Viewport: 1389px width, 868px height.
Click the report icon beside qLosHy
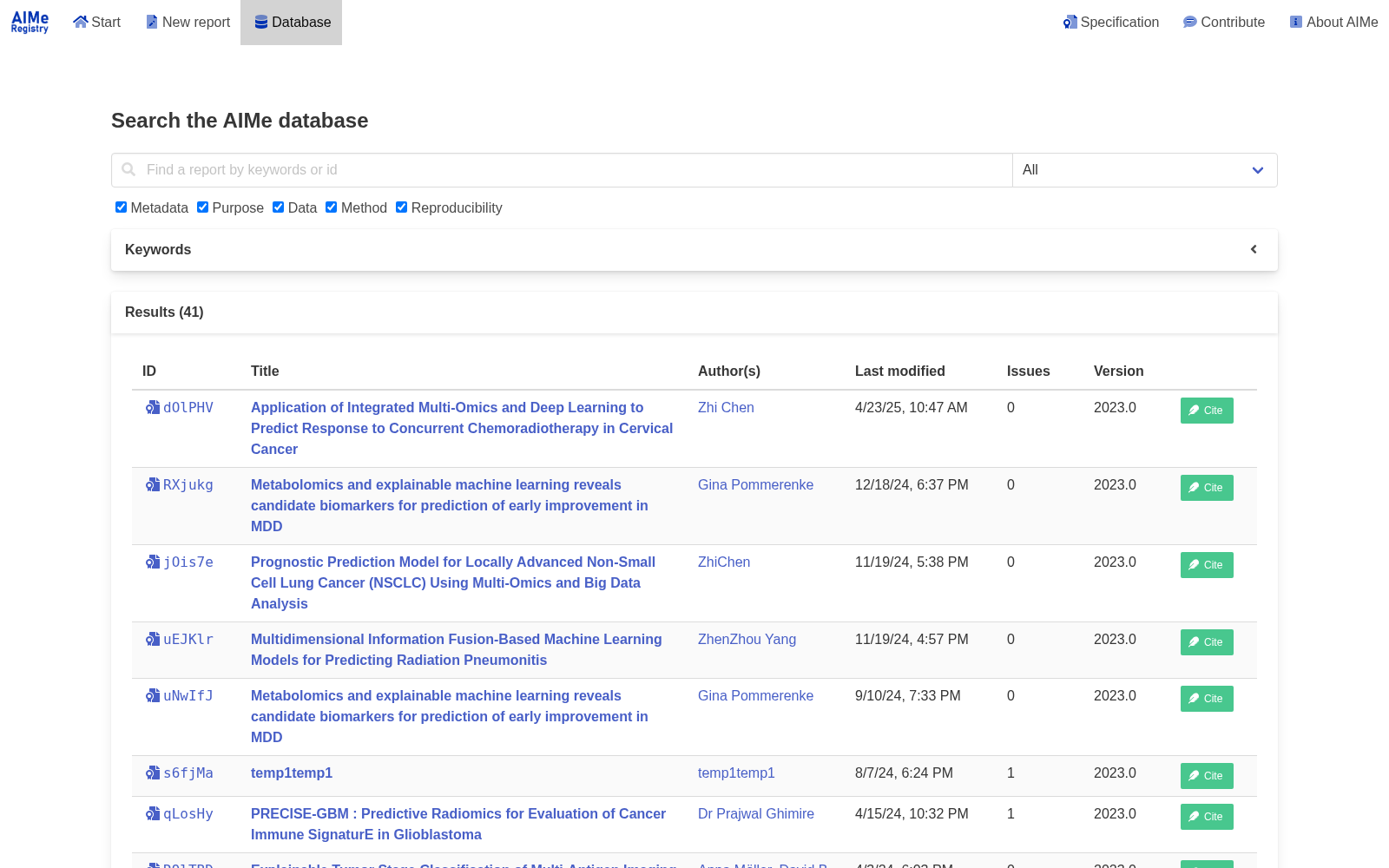point(153,813)
